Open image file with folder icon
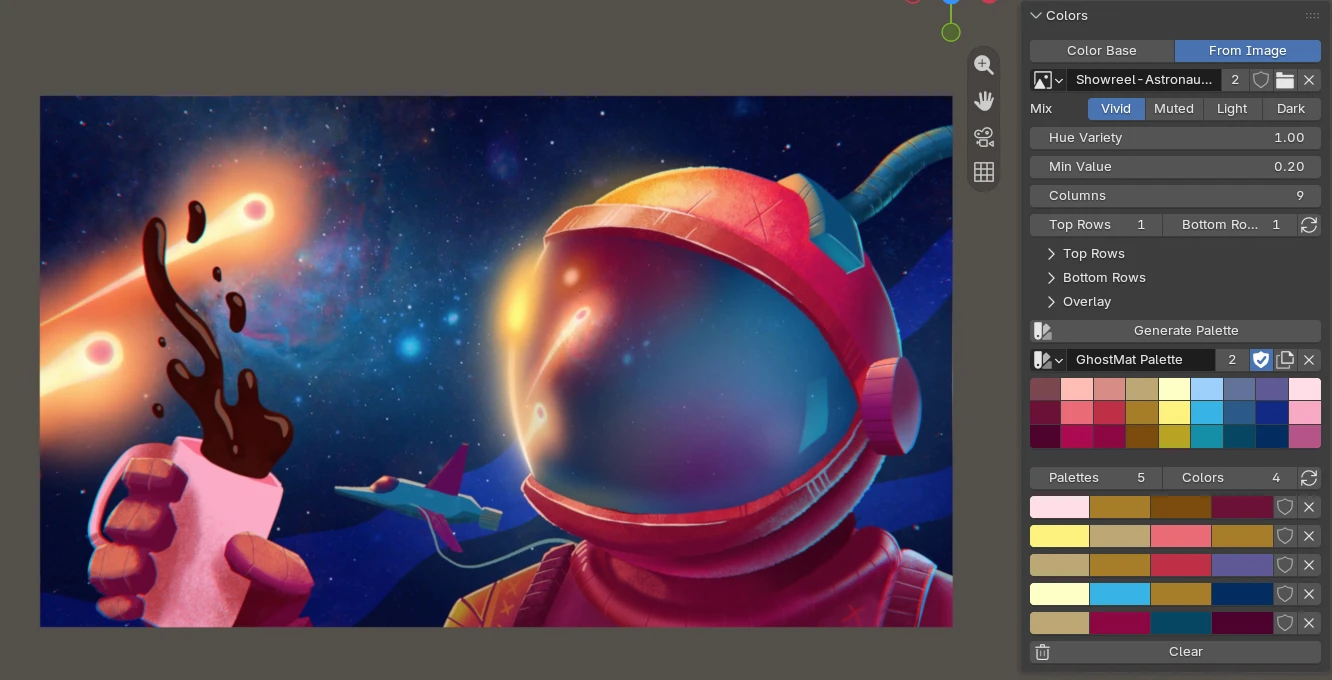The height and width of the screenshot is (680, 1332). (1285, 80)
